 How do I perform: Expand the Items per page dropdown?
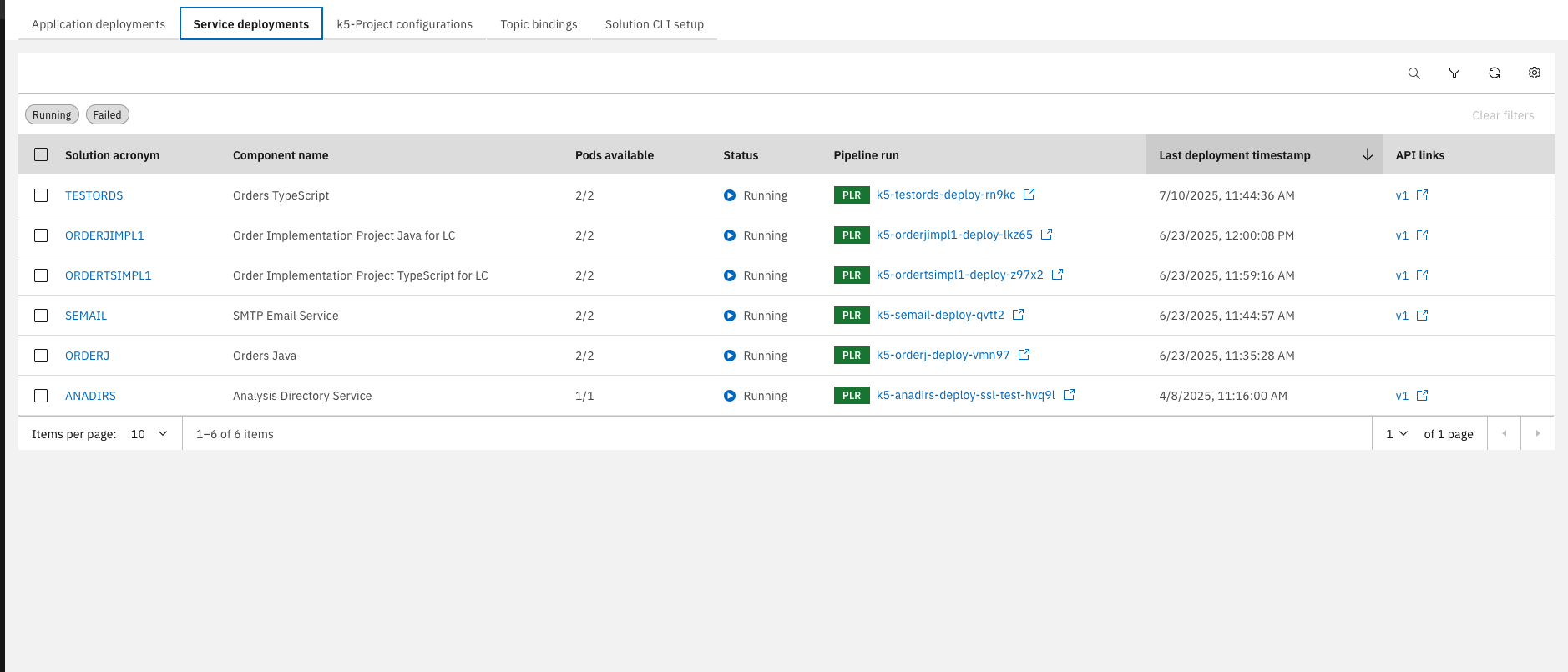tap(149, 434)
